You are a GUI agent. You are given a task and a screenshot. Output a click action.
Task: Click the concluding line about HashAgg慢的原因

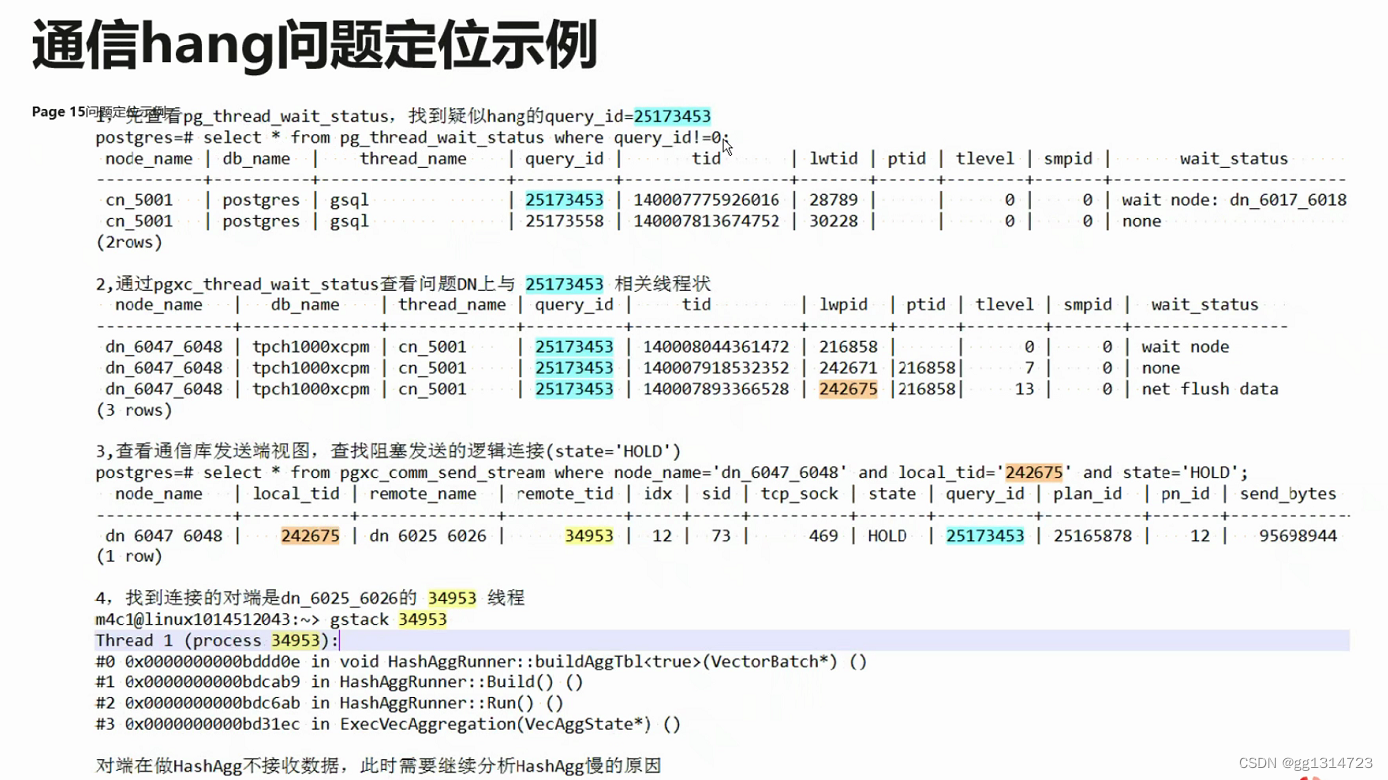point(378,766)
